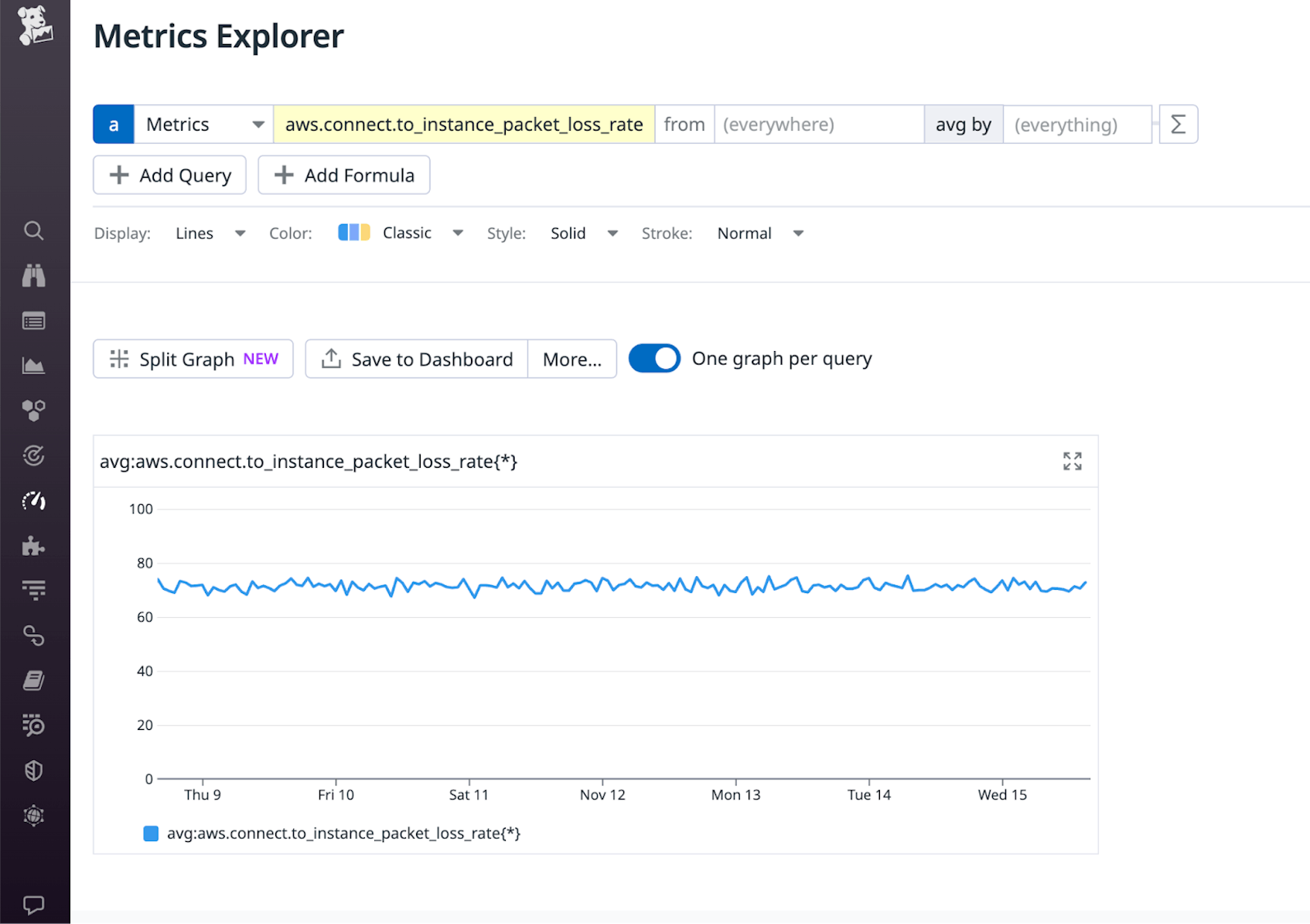
Task: Open the Search icon in sidebar
Action: point(34,230)
